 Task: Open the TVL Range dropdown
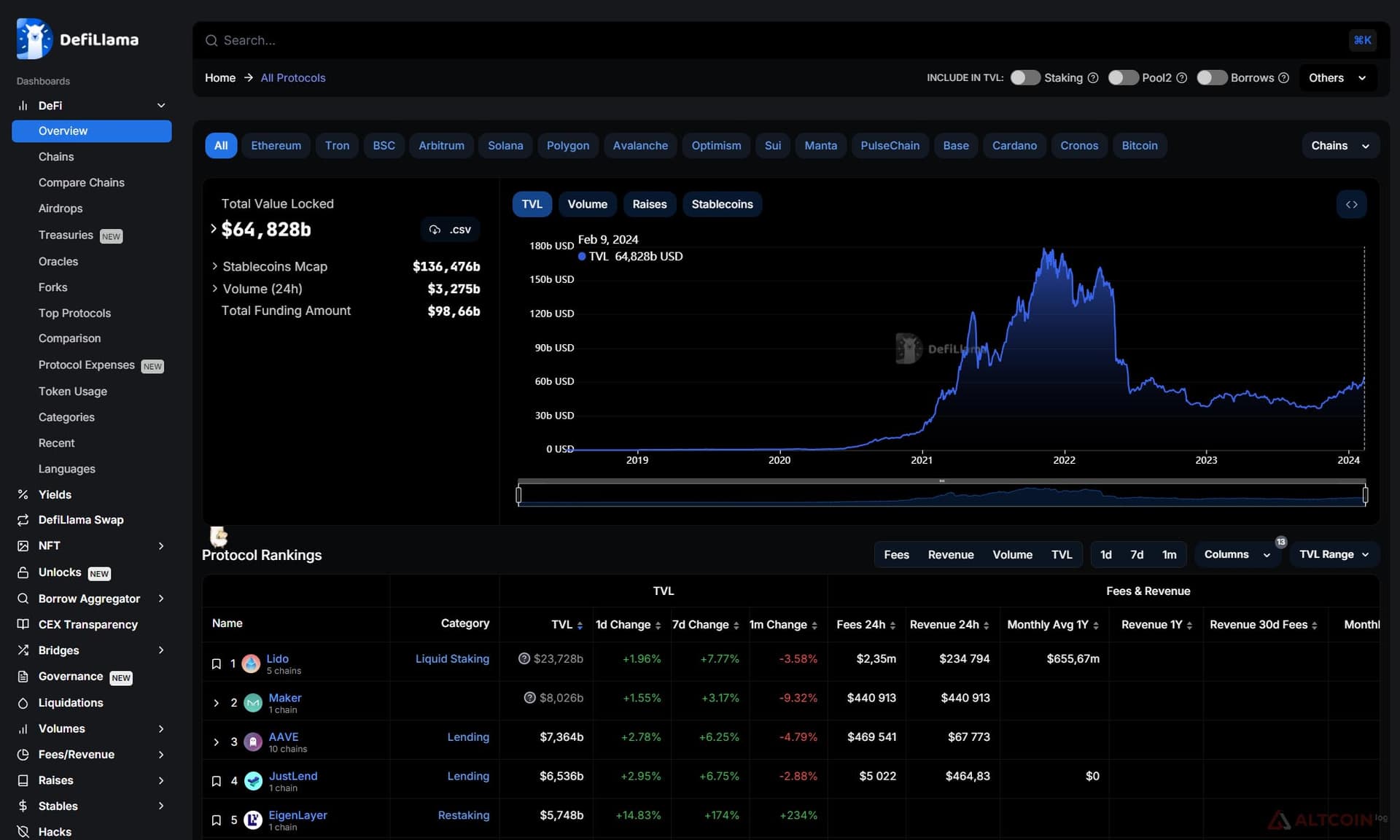[1334, 555]
